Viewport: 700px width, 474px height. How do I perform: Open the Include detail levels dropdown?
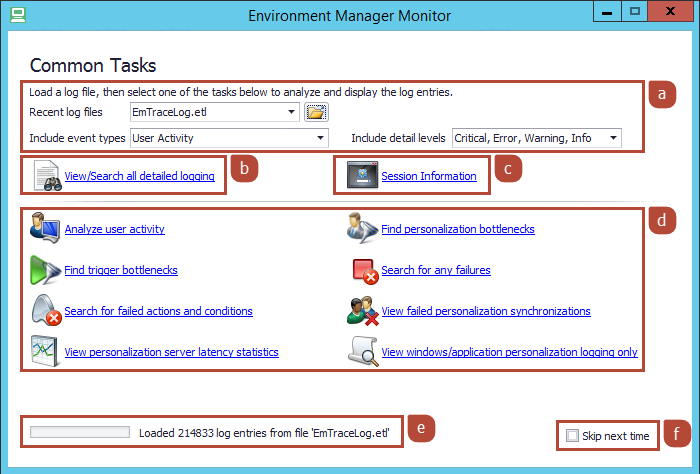[613, 138]
